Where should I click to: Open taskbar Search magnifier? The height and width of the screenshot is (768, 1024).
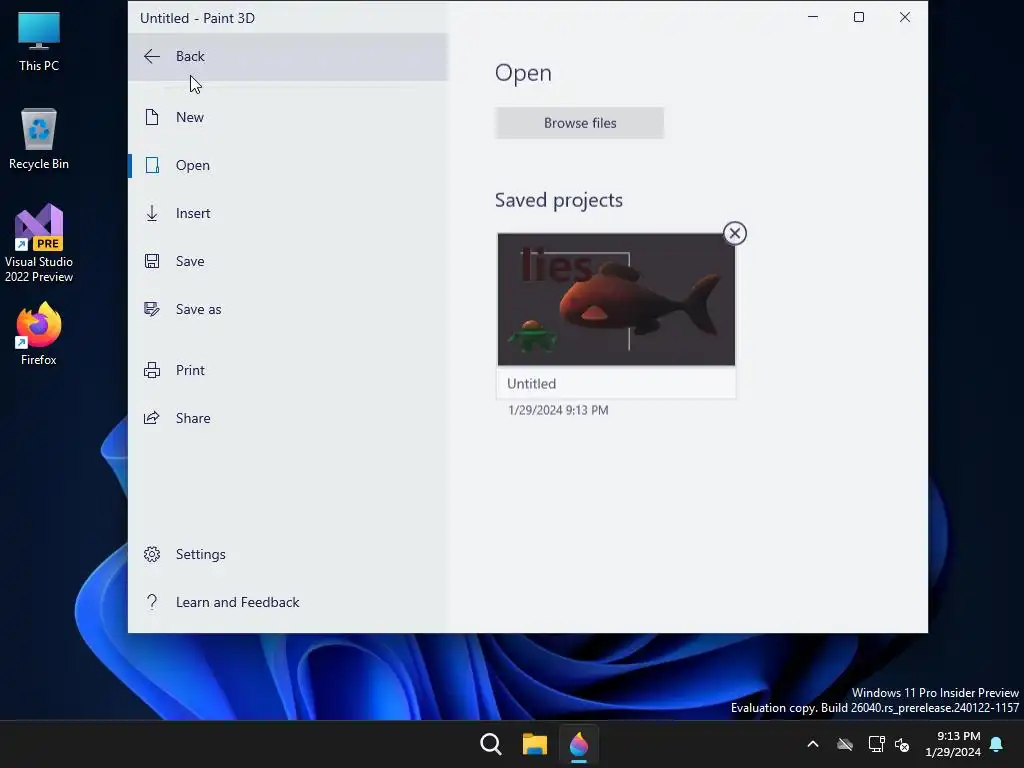tap(490, 744)
